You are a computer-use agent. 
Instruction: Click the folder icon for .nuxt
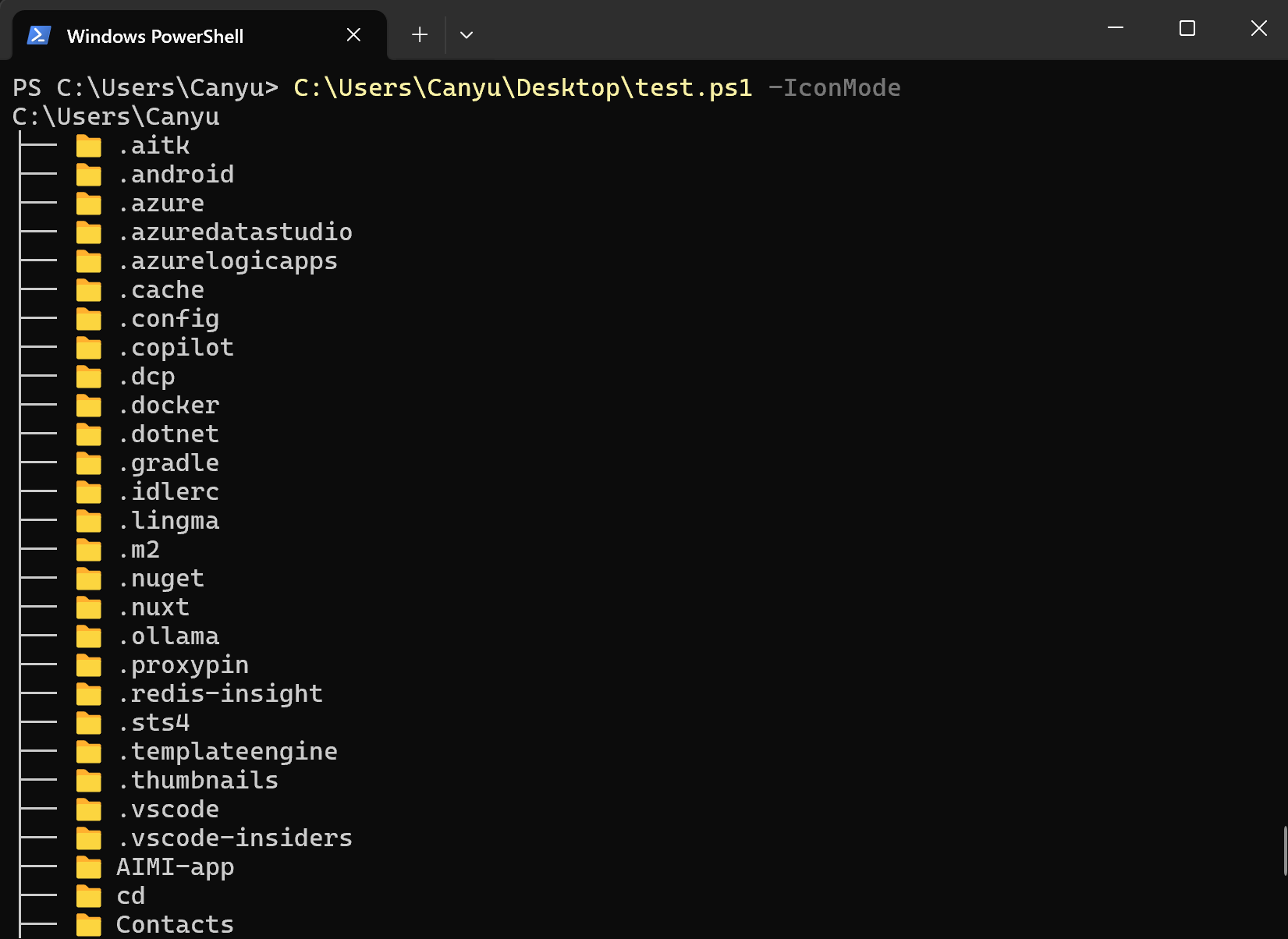tap(89, 608)
